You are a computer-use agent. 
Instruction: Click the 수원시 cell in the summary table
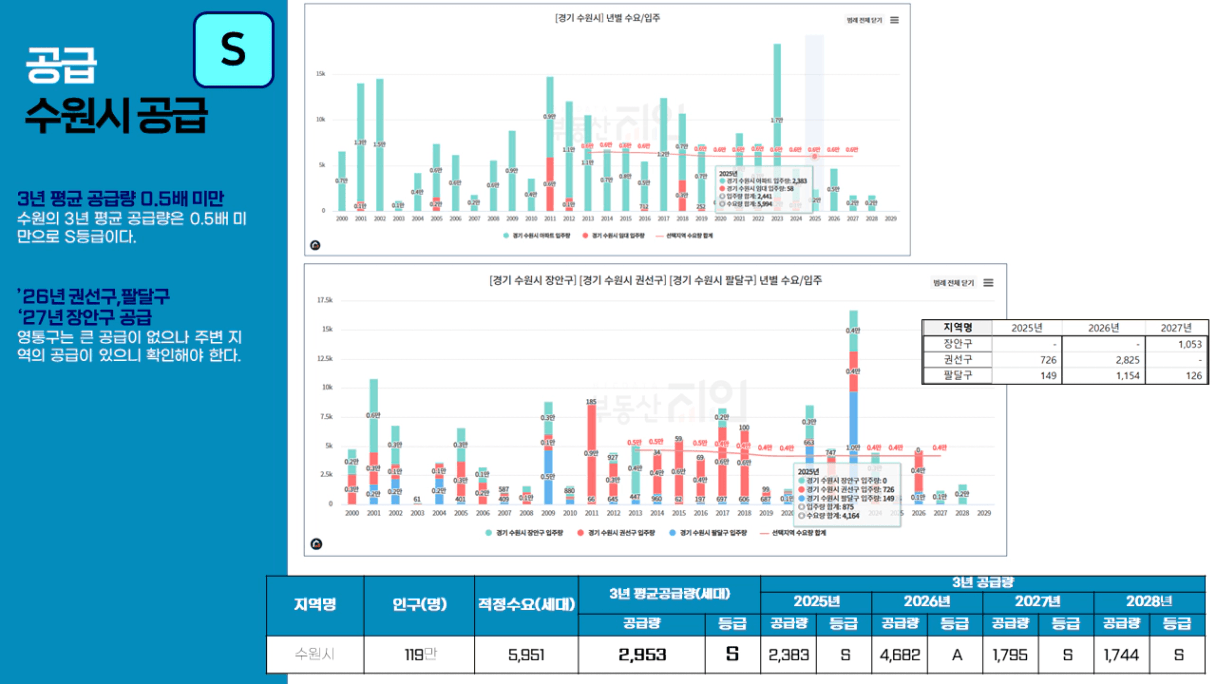(315, 654)
